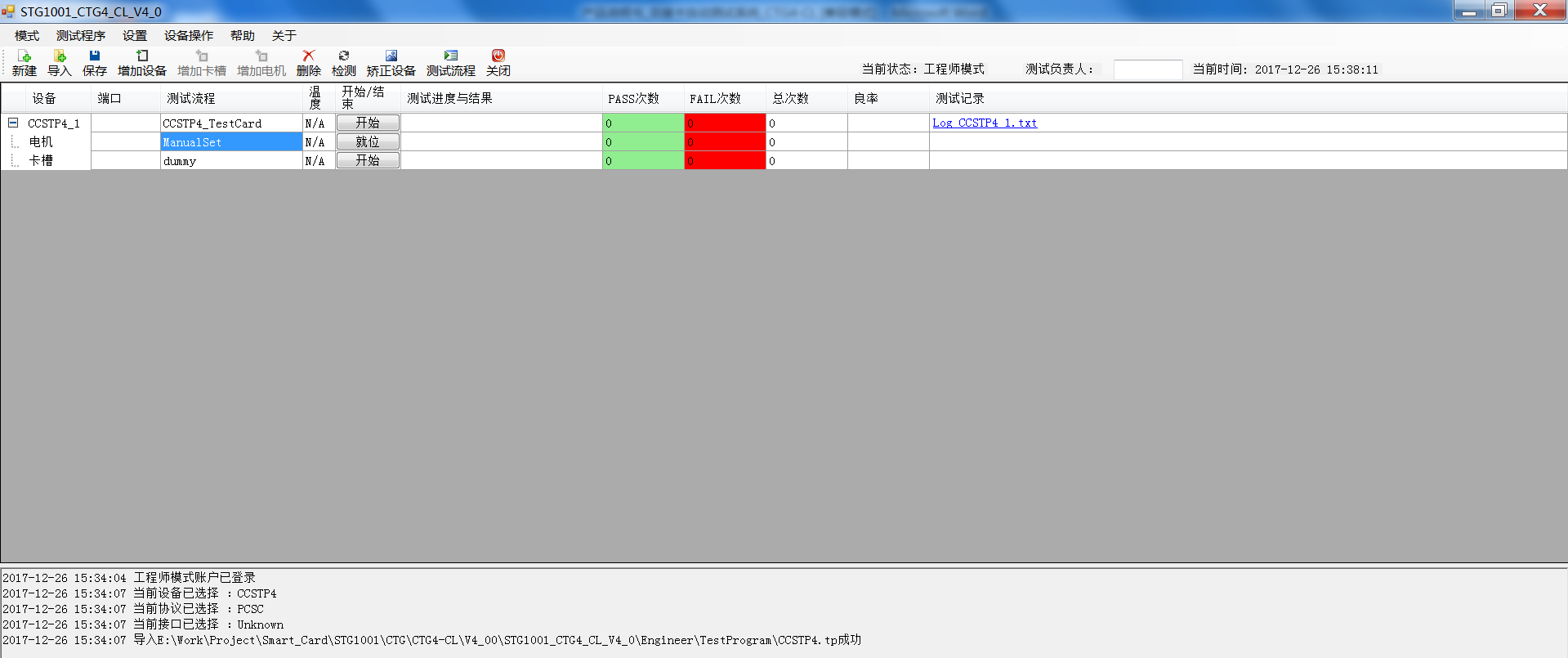The image size is (1568, 658).
Task: Open the Log_CCSTP4_1.txt log link
Action: coord(985,123)
